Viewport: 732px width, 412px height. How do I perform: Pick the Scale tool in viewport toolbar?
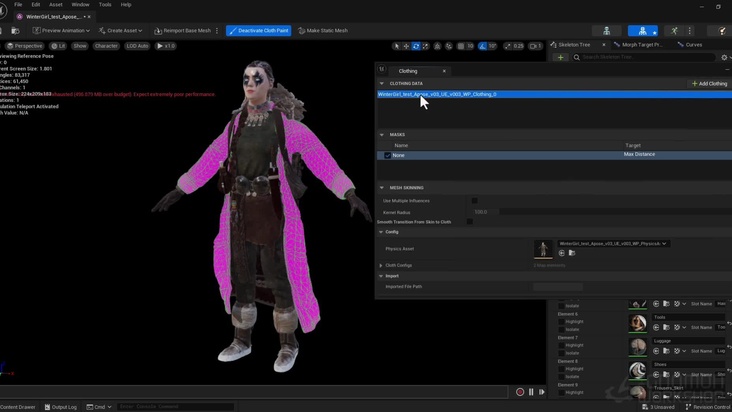(x=425, y=46)
